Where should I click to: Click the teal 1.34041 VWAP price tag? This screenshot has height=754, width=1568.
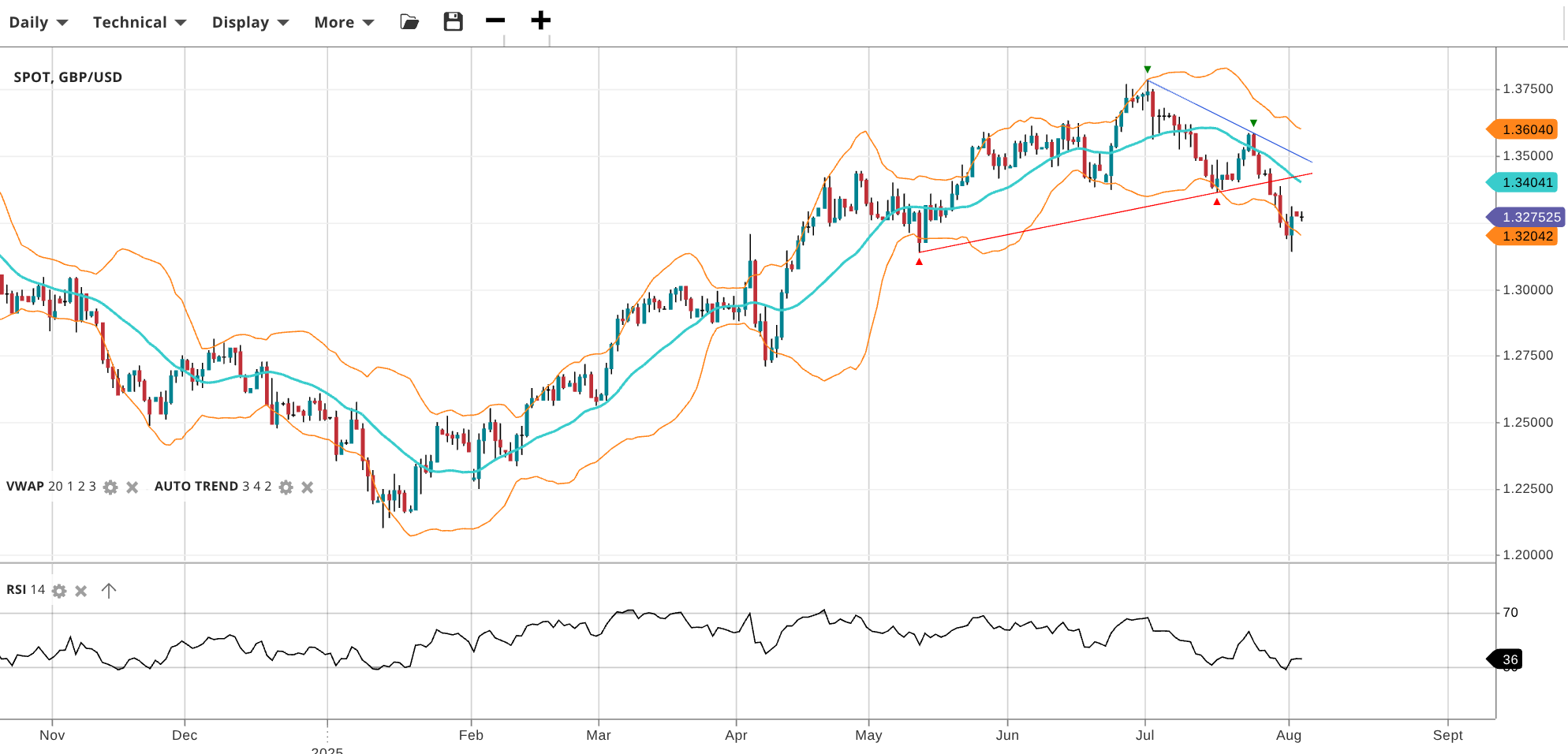coord(1525,182)
